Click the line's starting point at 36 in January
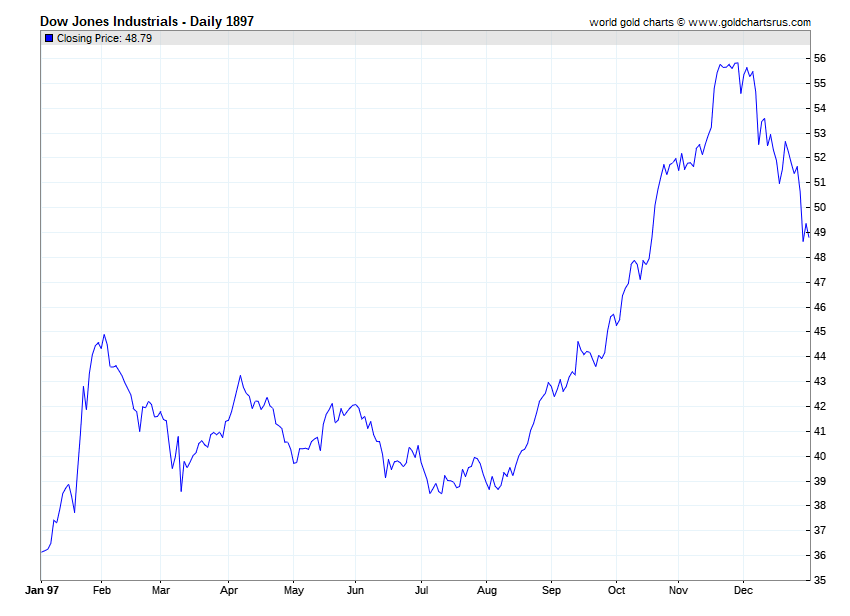Screen dimensions: 850x616 pyautogui.click(x=42, y=552)
